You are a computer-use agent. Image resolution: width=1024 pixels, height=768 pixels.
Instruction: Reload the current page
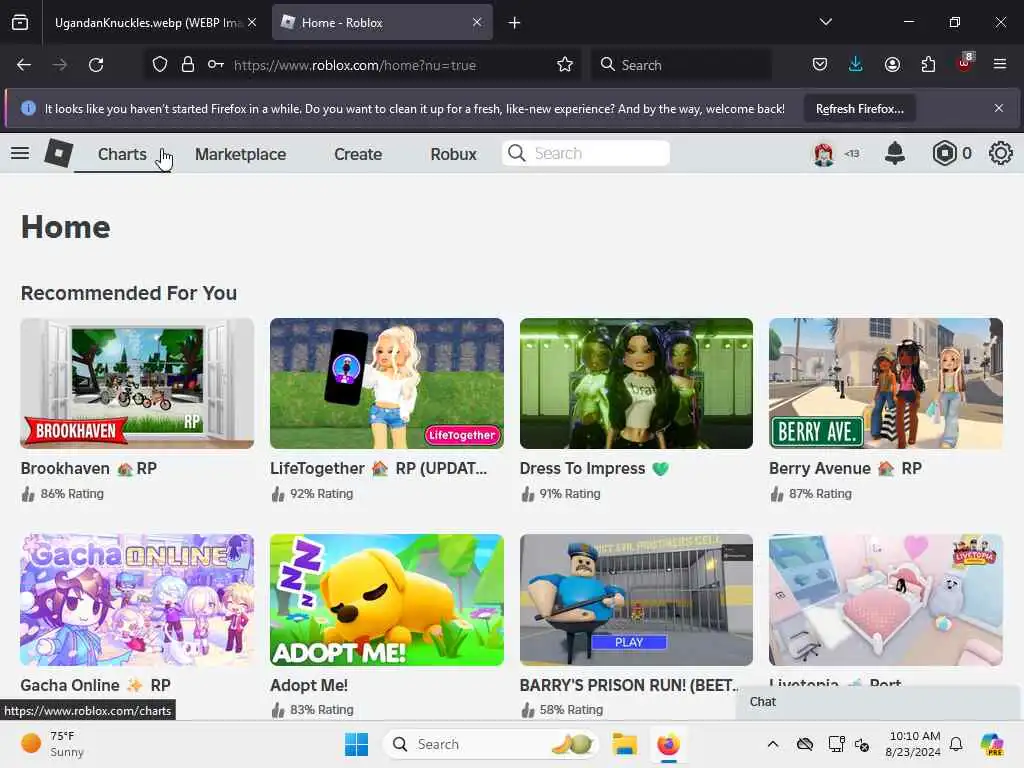pyautogui.click(x=96, y=65)
